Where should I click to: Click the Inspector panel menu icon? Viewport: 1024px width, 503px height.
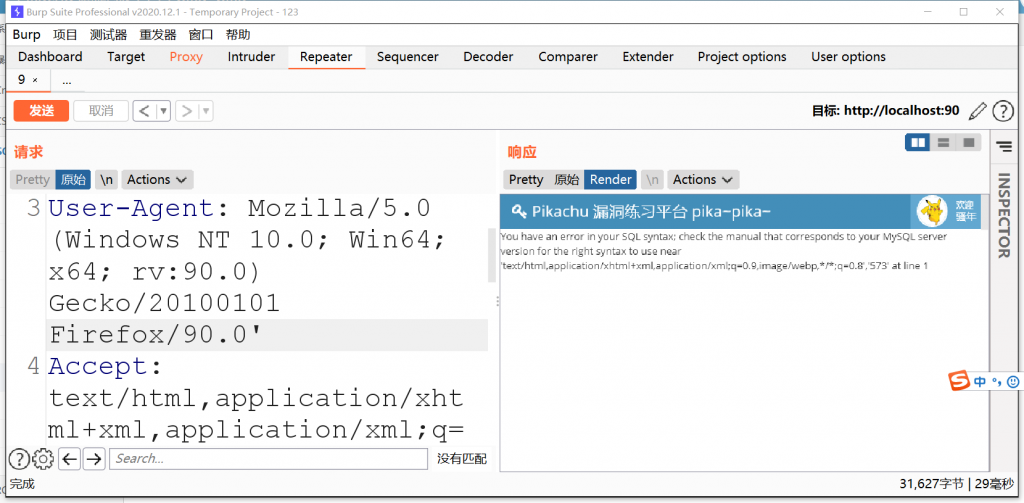tap(1004, 147)
